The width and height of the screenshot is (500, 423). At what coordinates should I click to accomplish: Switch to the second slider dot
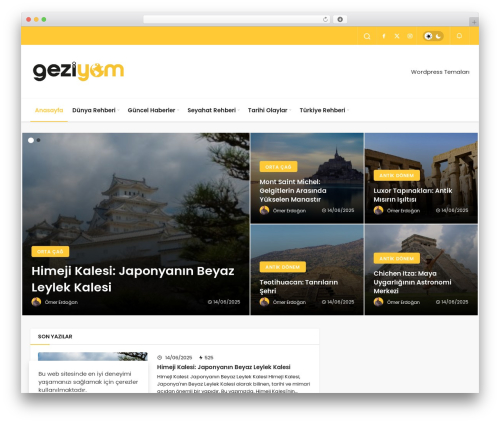pos(39,140)
